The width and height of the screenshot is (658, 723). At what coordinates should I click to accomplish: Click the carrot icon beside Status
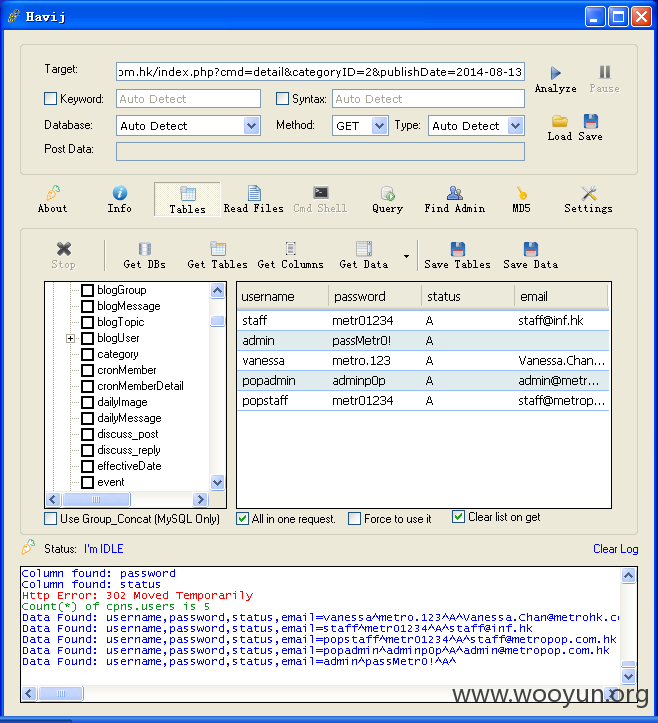pyautogui.click(x=28, y=547)
